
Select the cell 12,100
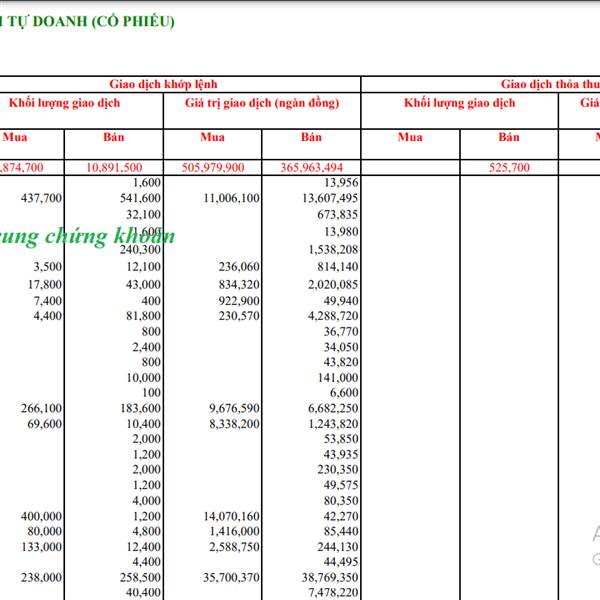click(x=143, y=267)
